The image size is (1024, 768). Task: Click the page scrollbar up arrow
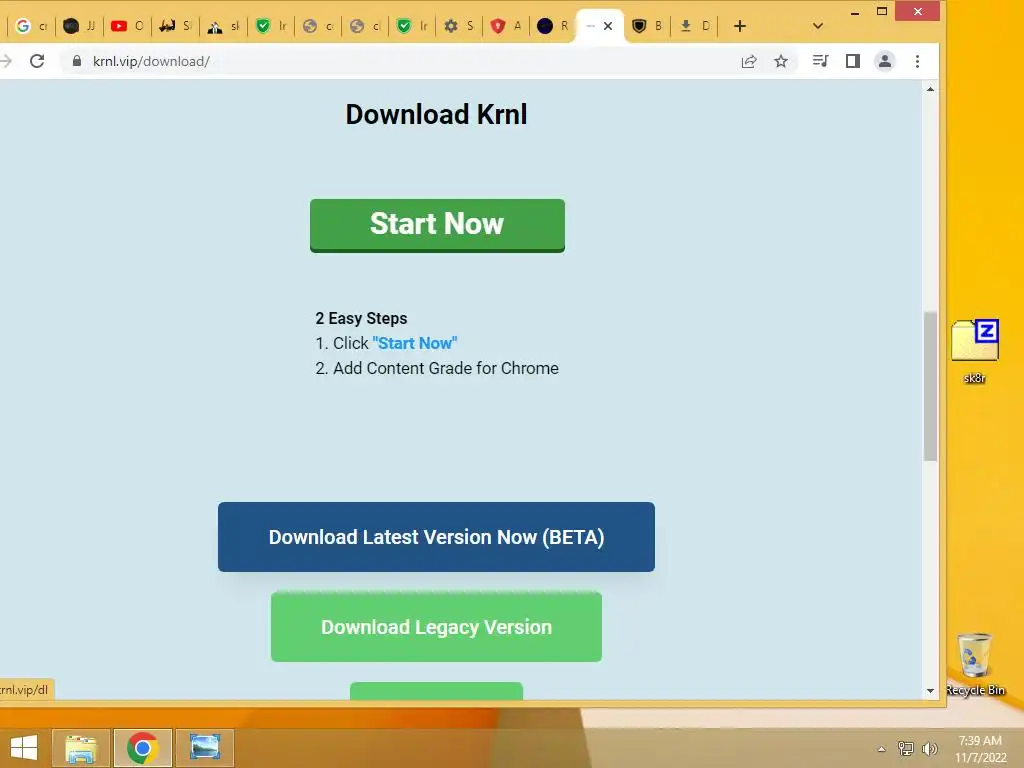tap(930, 89)
